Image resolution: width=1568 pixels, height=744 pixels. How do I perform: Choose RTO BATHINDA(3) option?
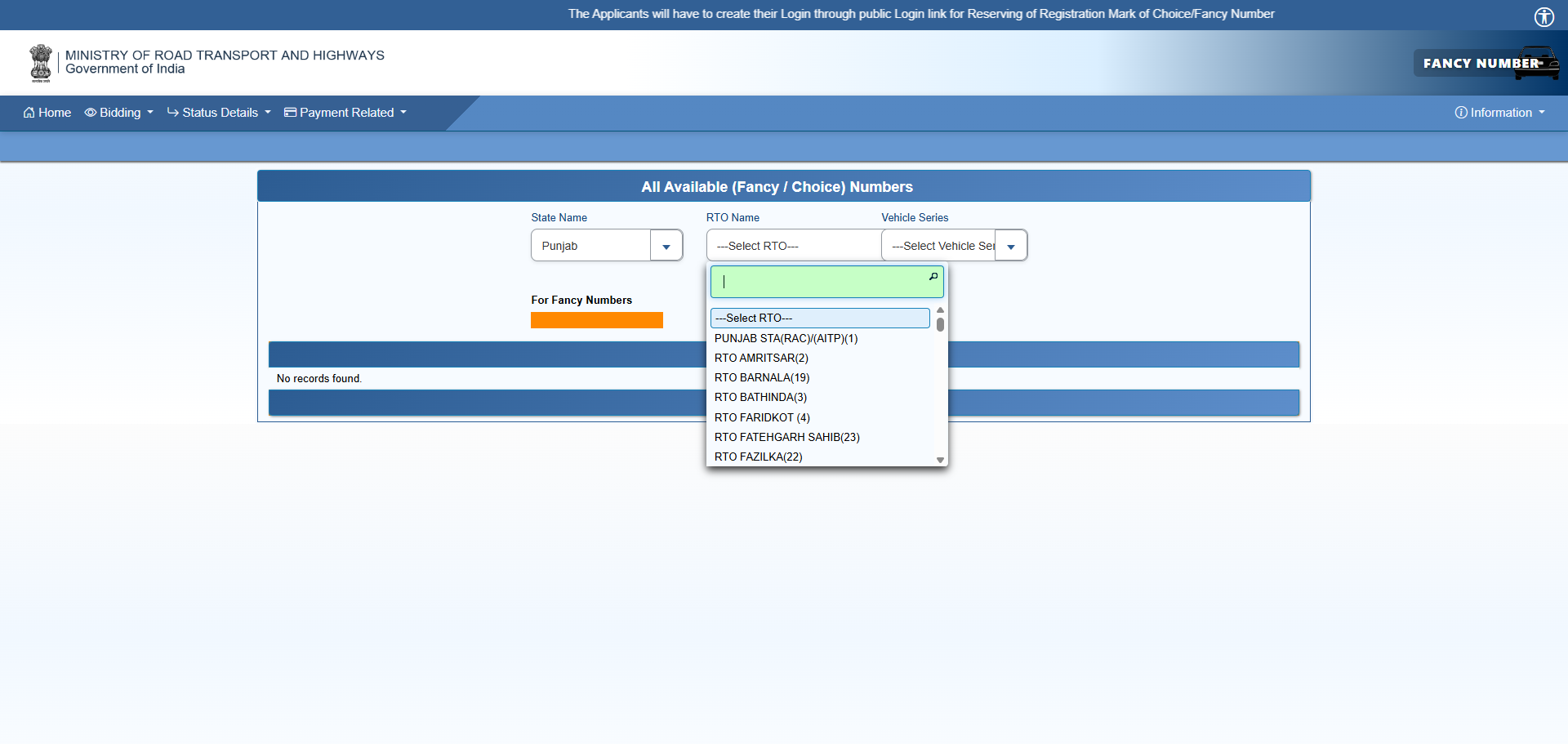coord(760,397)
